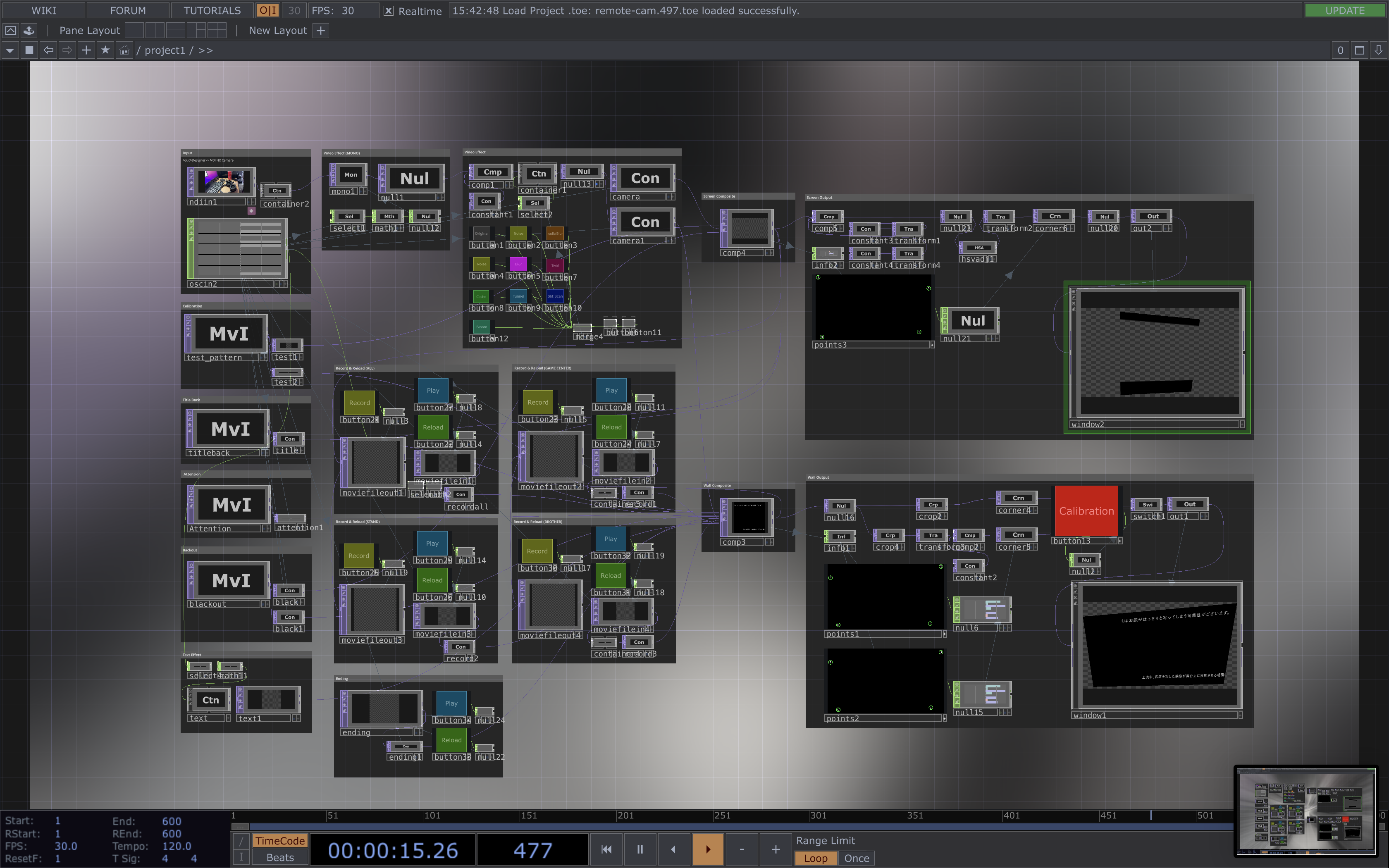Add a new layout with the plus icon
Image resolution: width=1389 pixels, height=868 pixels.
click(321, 31)
